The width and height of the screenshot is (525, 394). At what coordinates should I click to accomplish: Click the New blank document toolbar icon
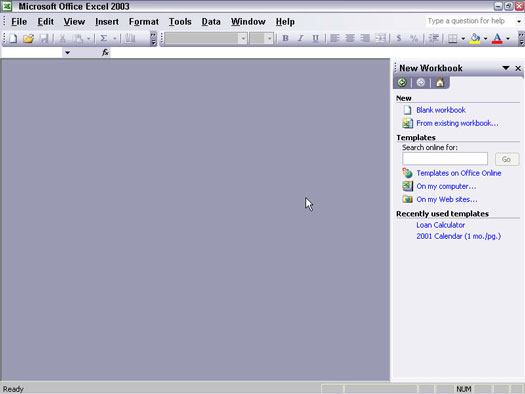coord(13,38)
